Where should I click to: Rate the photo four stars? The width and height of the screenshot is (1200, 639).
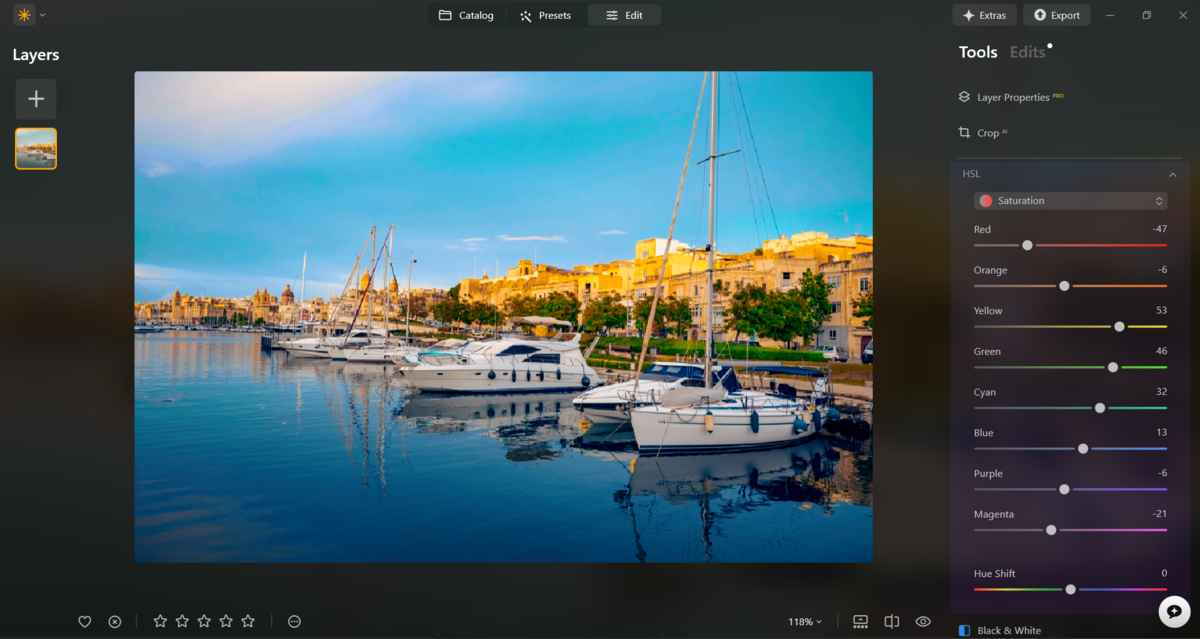click(226, 621)
